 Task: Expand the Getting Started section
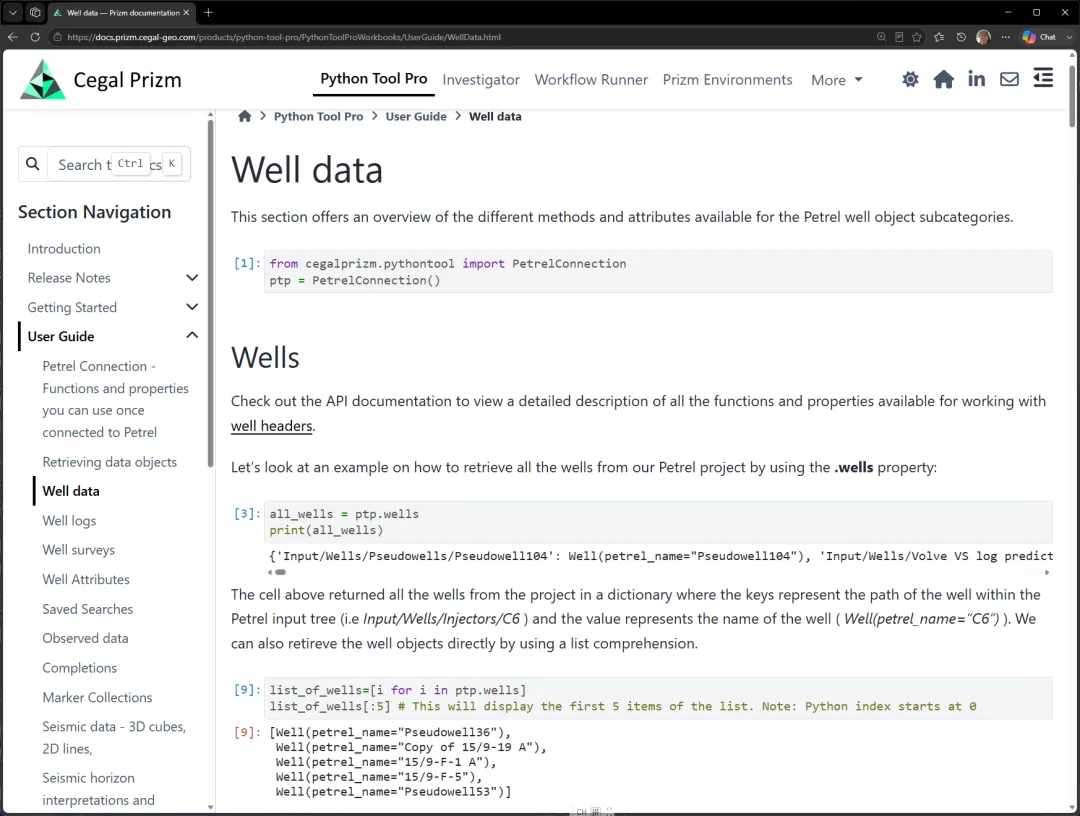tap(192, 307)
